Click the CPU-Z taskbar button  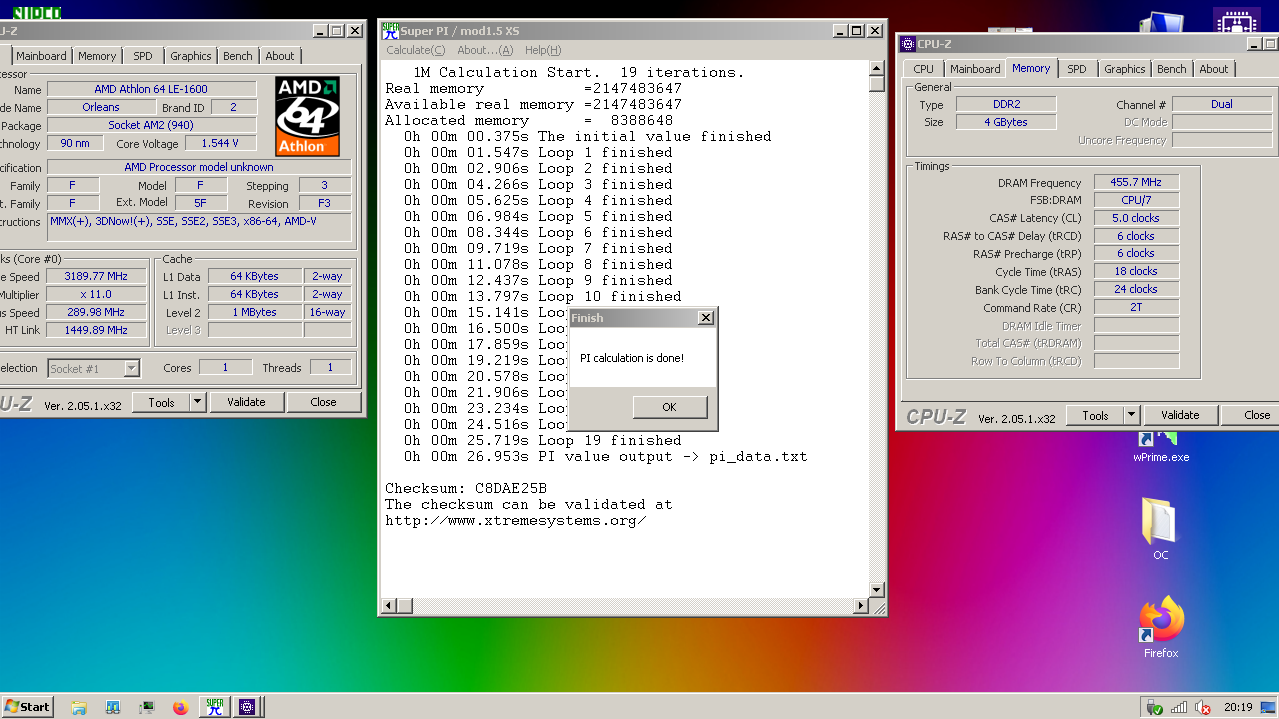pos(248,707)
